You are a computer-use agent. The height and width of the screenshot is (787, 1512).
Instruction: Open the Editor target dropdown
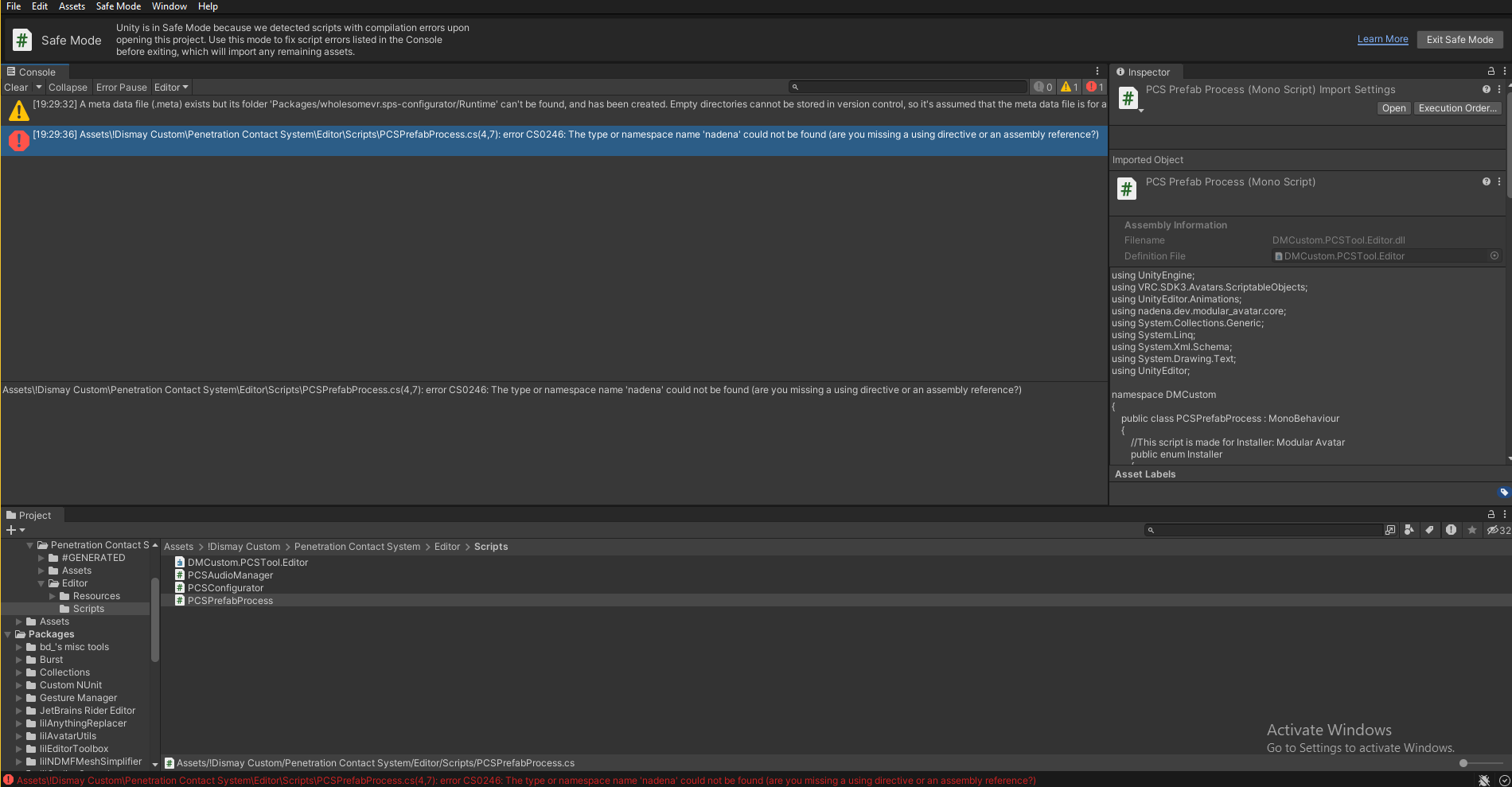tap(171, 88)
